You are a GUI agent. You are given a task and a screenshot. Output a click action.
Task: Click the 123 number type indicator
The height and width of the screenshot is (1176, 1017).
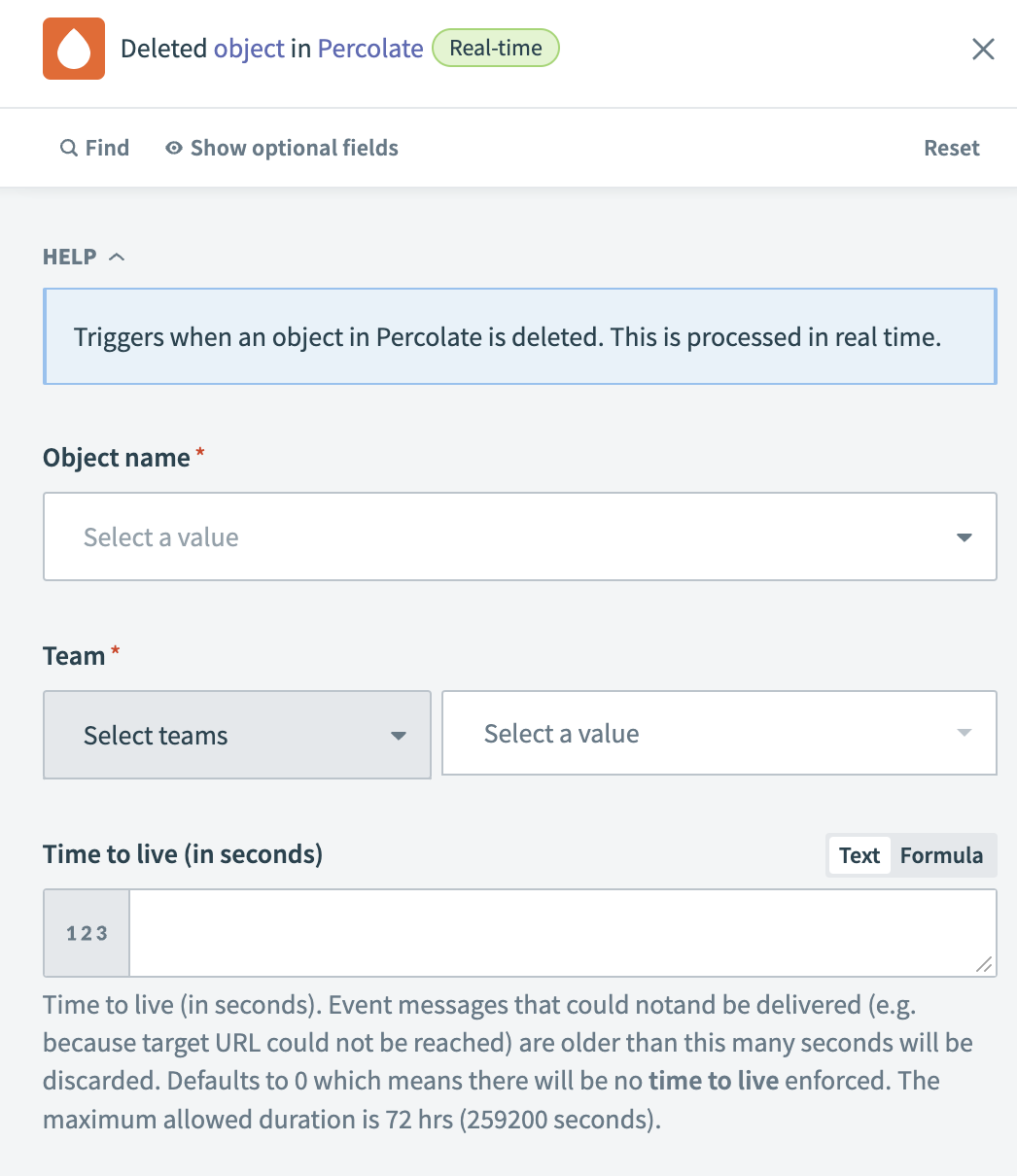coord(86,932)
